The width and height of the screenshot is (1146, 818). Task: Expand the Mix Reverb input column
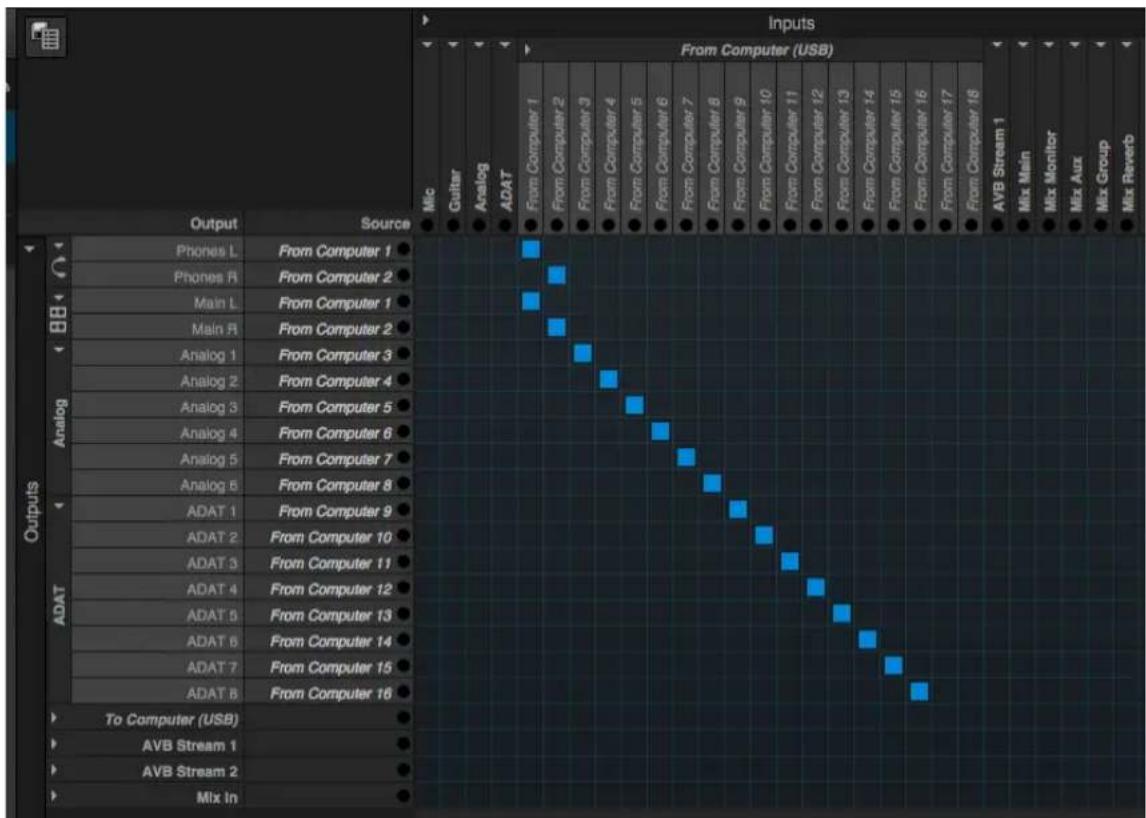1128,45
